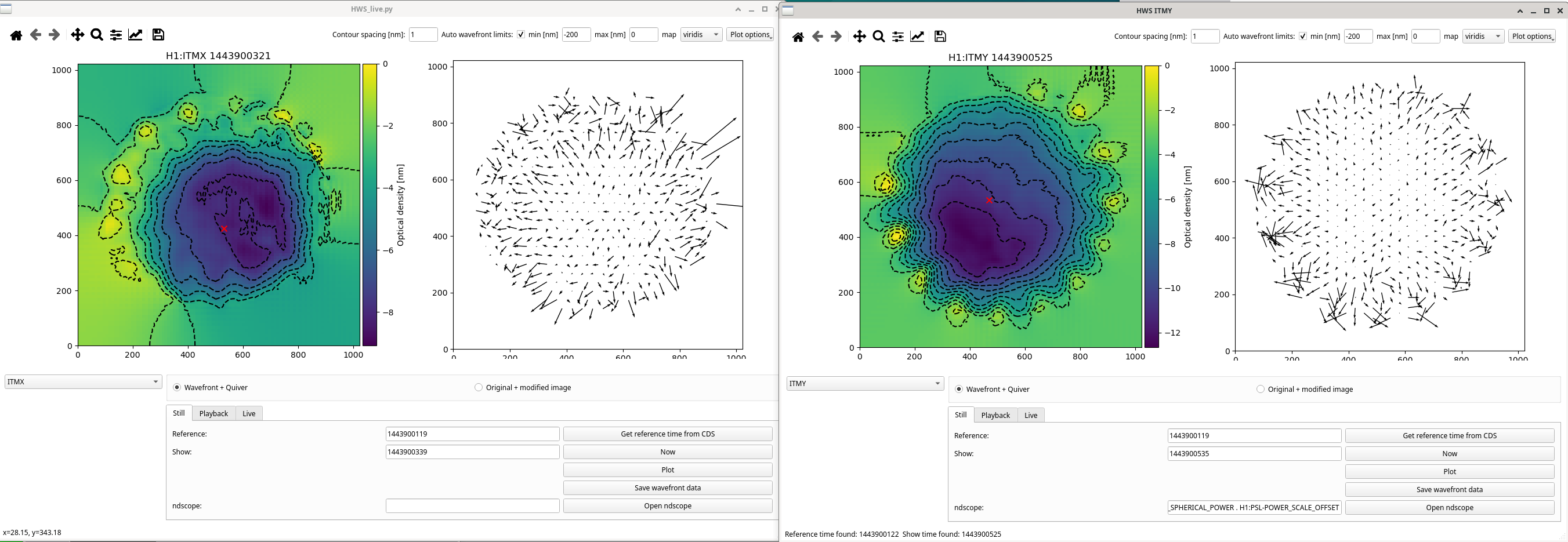Click the Back arrow icon in HWS ITMY toolbar

817,37
